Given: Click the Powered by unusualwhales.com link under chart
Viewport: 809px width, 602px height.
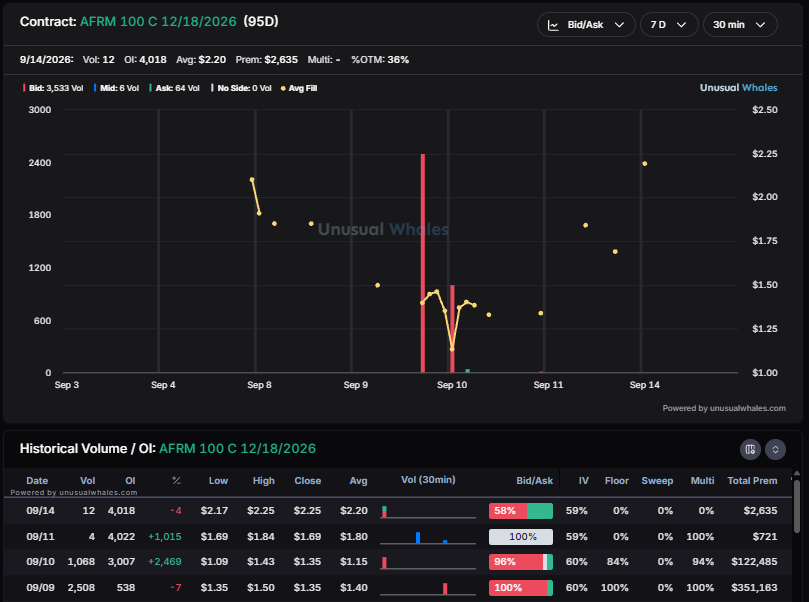Looking at the screenshot, I should tap(724, 408).
